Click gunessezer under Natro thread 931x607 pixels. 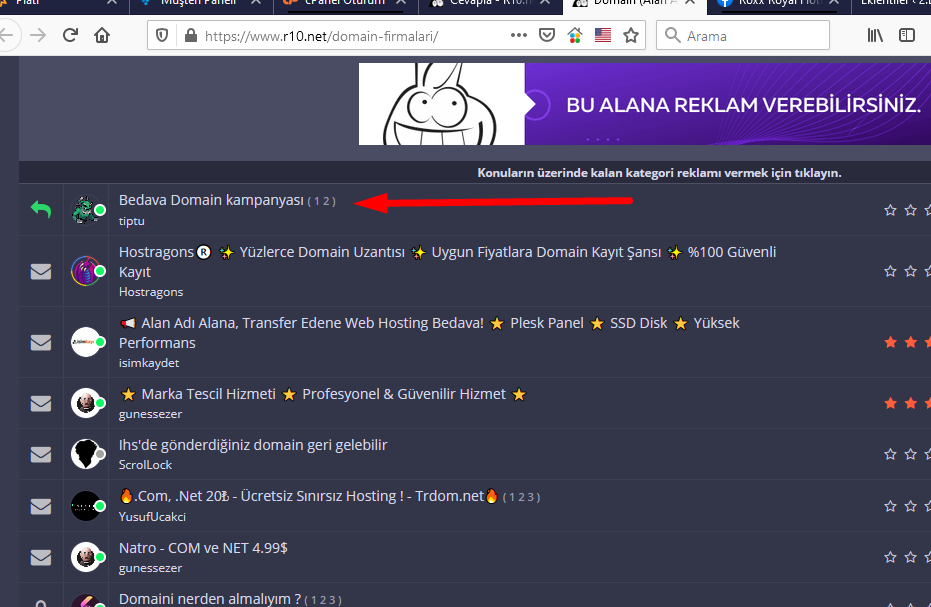click(150, 568)
